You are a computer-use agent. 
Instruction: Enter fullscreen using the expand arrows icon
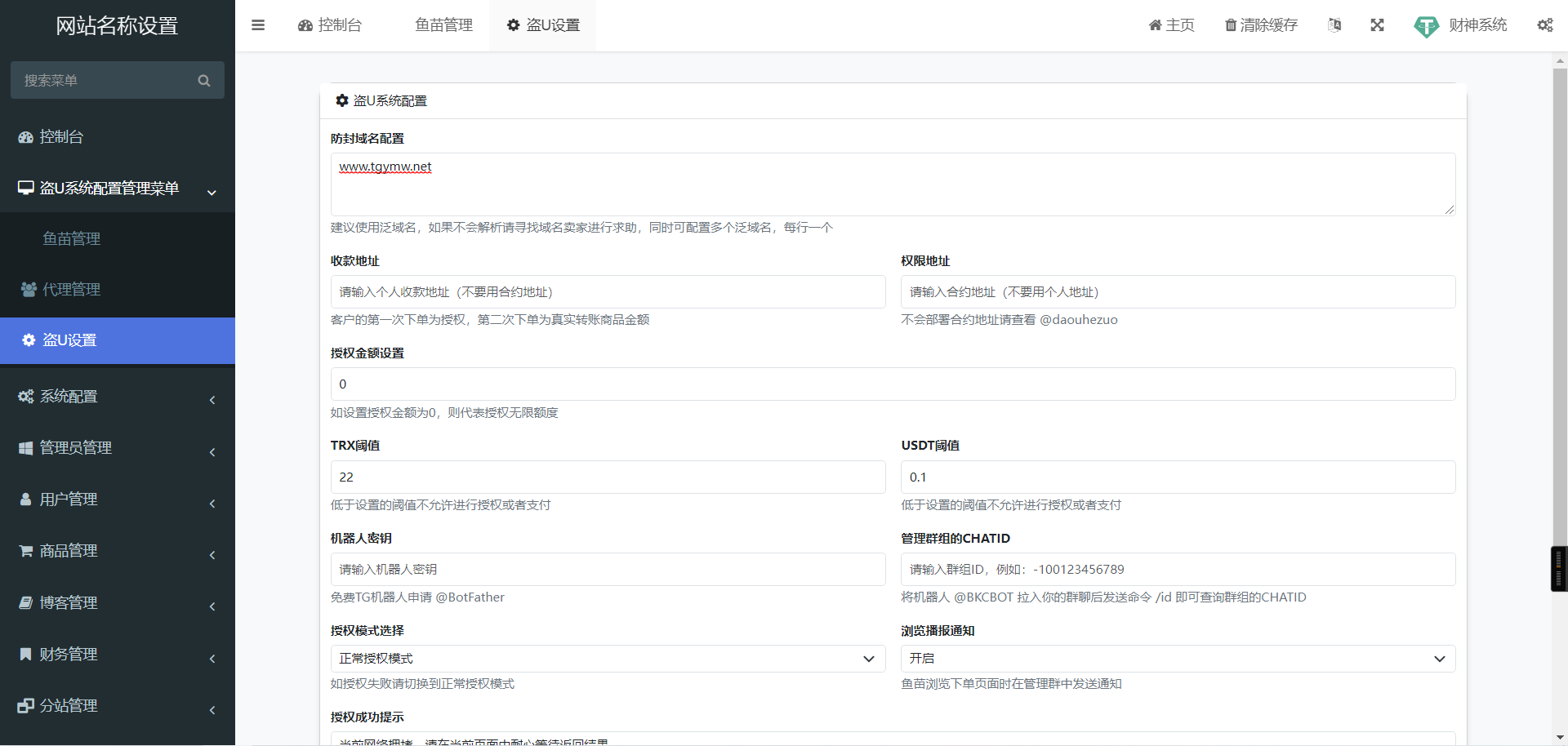[x=1377, y=24]
